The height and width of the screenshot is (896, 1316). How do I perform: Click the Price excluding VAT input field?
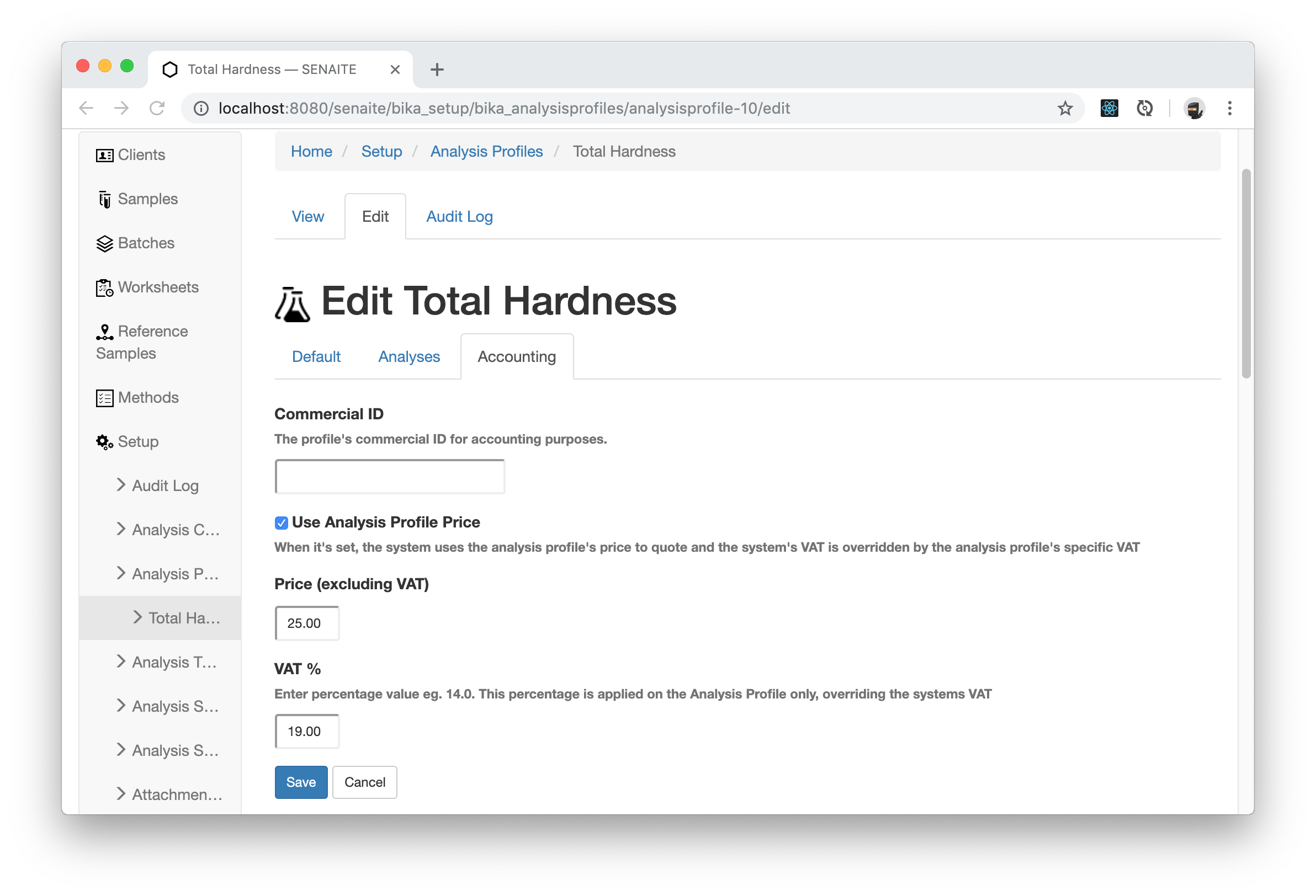pyautogui.click(x=306, y=623)
